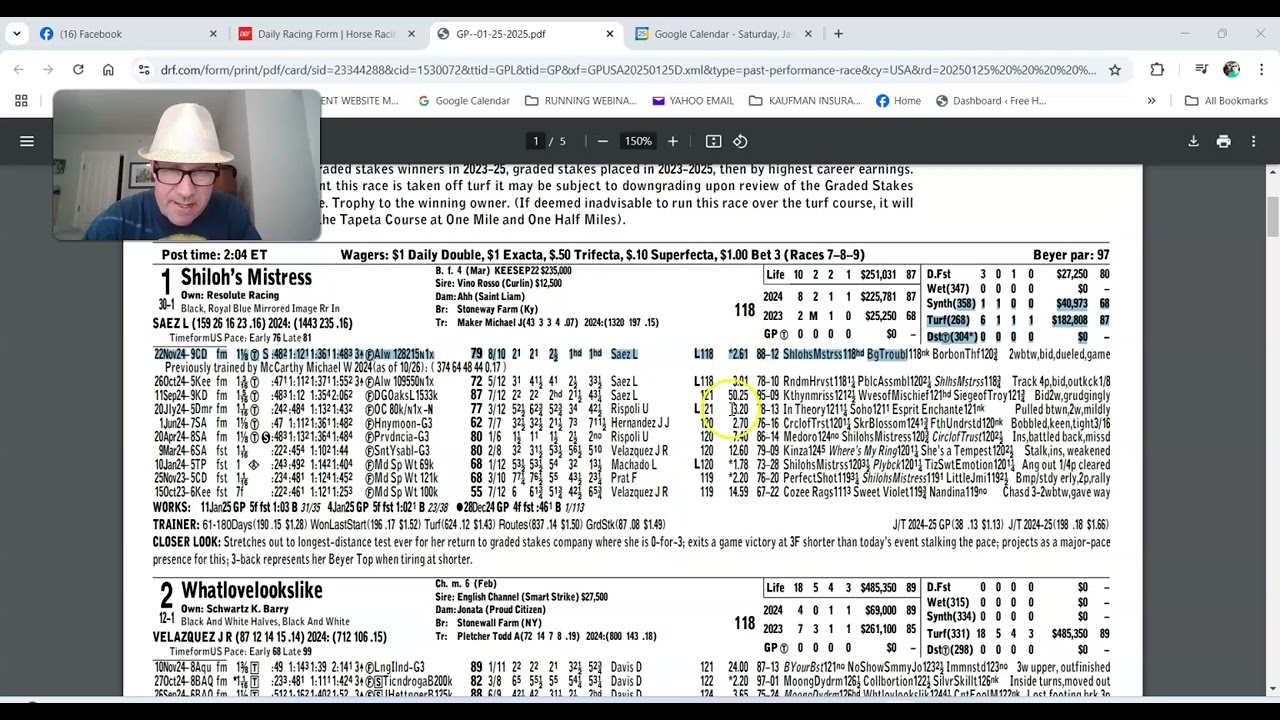Screen dimensions: 1280x720
Task: Show more bookmarks with the chevron
Action: coord(1151,101)
